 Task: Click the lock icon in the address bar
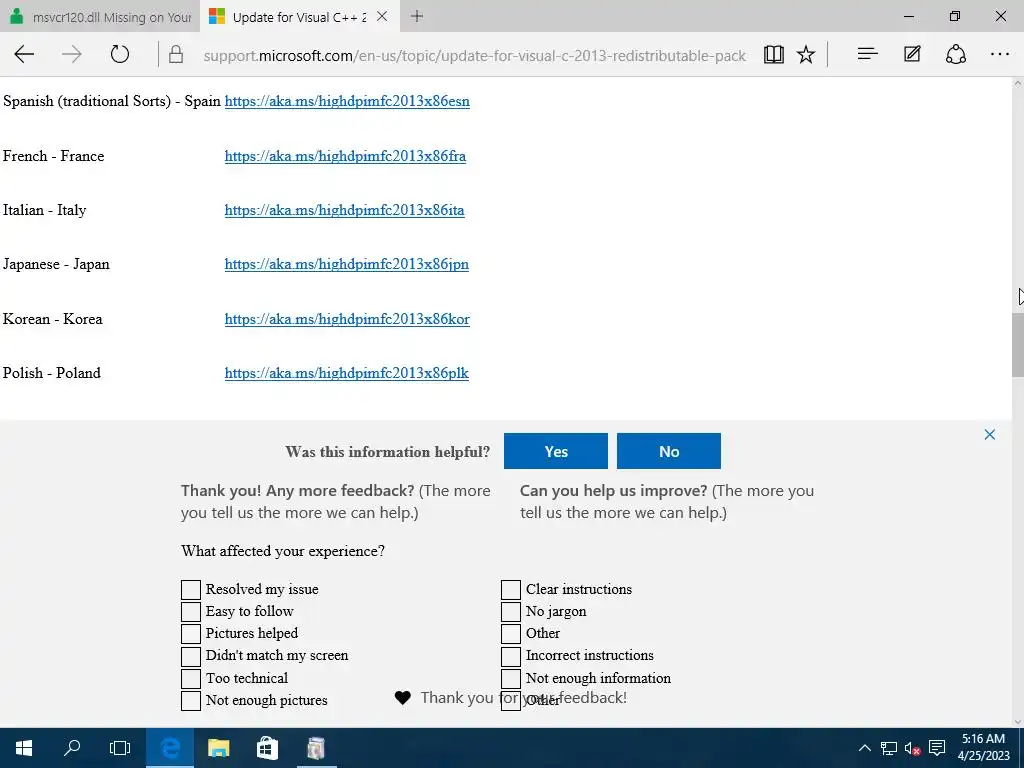coord(176,54)
